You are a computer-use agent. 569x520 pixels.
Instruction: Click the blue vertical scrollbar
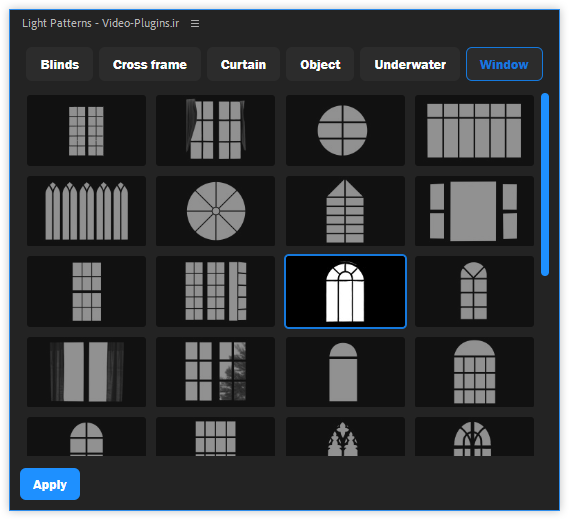tap(545, 184)
